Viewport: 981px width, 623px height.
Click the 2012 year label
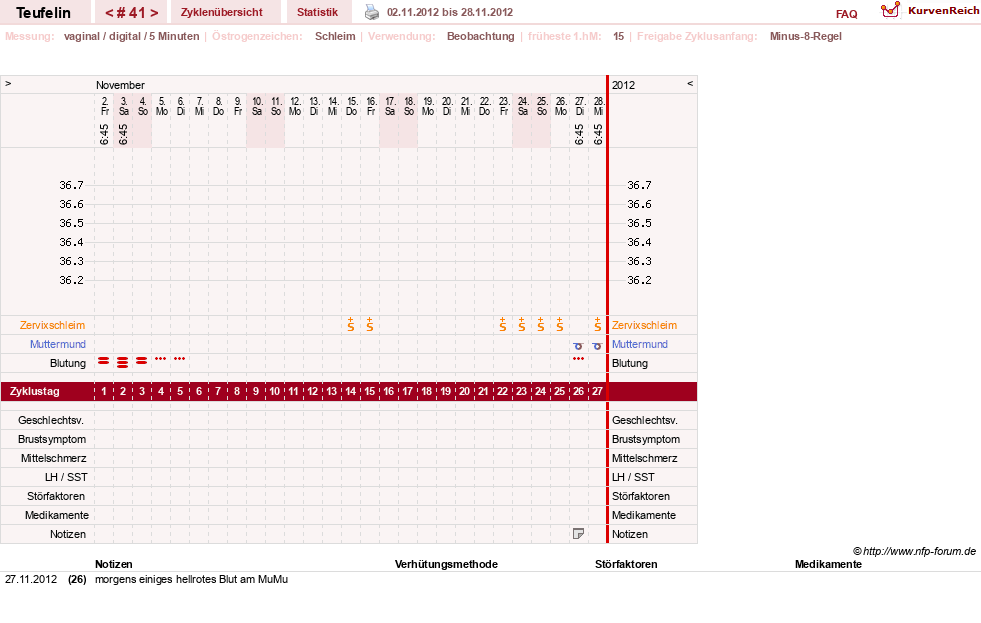pos(623,85)
